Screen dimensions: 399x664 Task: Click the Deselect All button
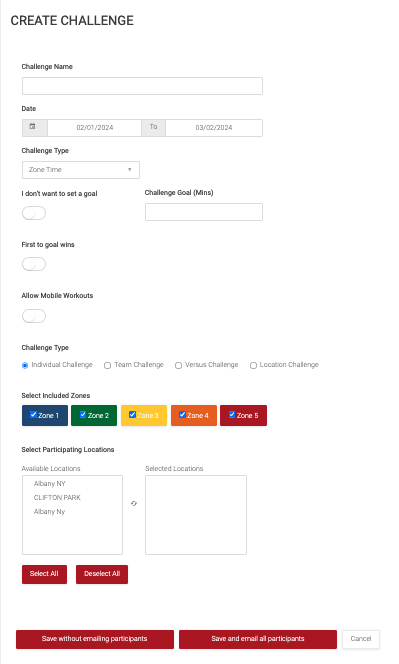(x=102, y=574)
